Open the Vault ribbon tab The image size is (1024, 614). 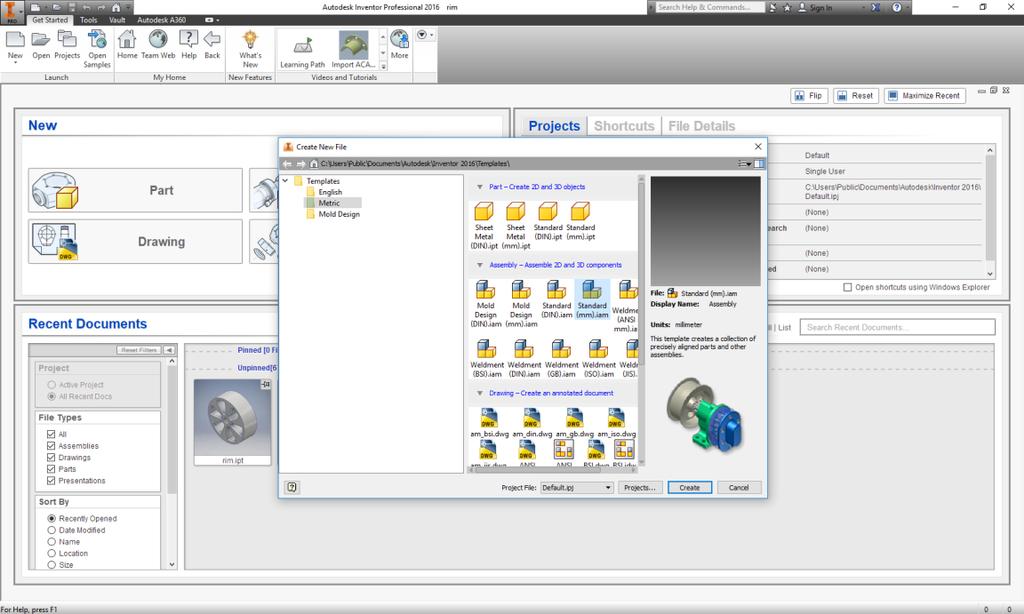point(118,20)
